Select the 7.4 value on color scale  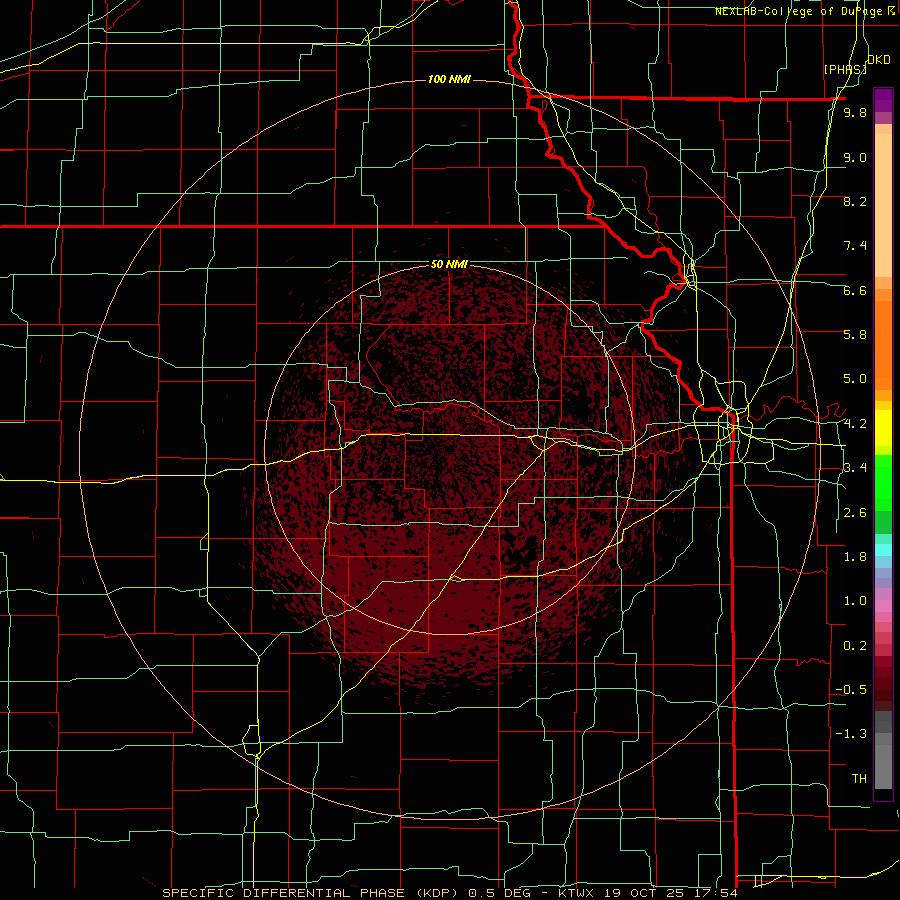click(855, 246)
